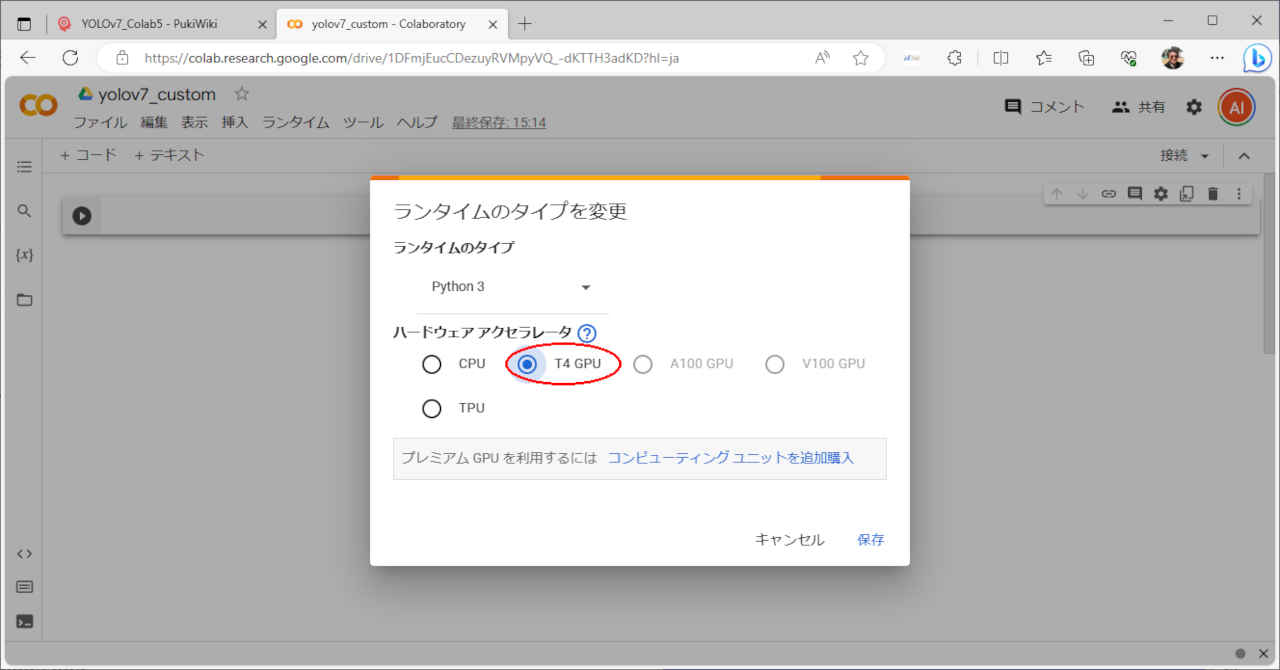Click the run cell play button

(82, 215)
